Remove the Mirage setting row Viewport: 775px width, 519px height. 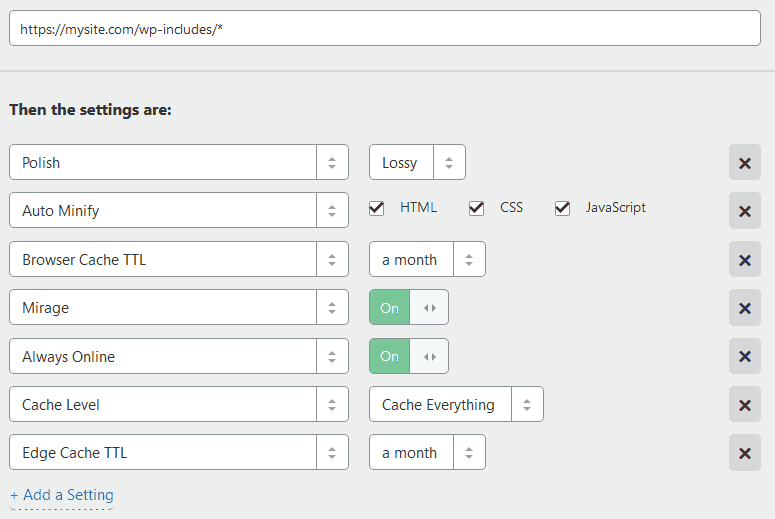[x=744, y=307]
